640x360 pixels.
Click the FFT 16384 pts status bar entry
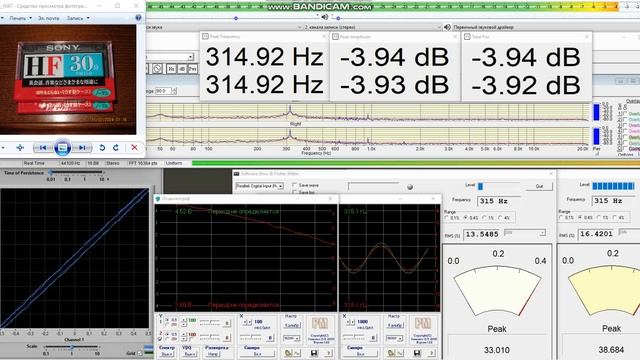[143, 163]
